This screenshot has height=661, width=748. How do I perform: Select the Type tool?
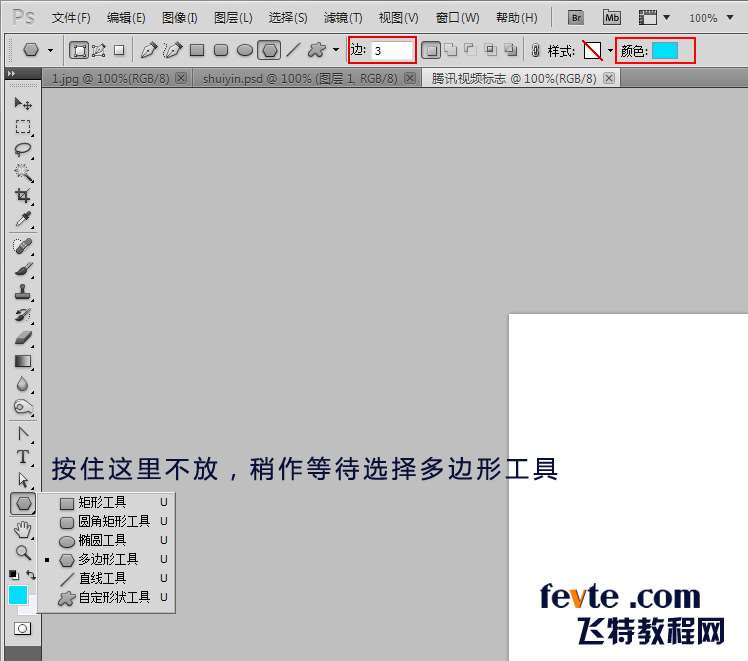[x=22, y=457]
